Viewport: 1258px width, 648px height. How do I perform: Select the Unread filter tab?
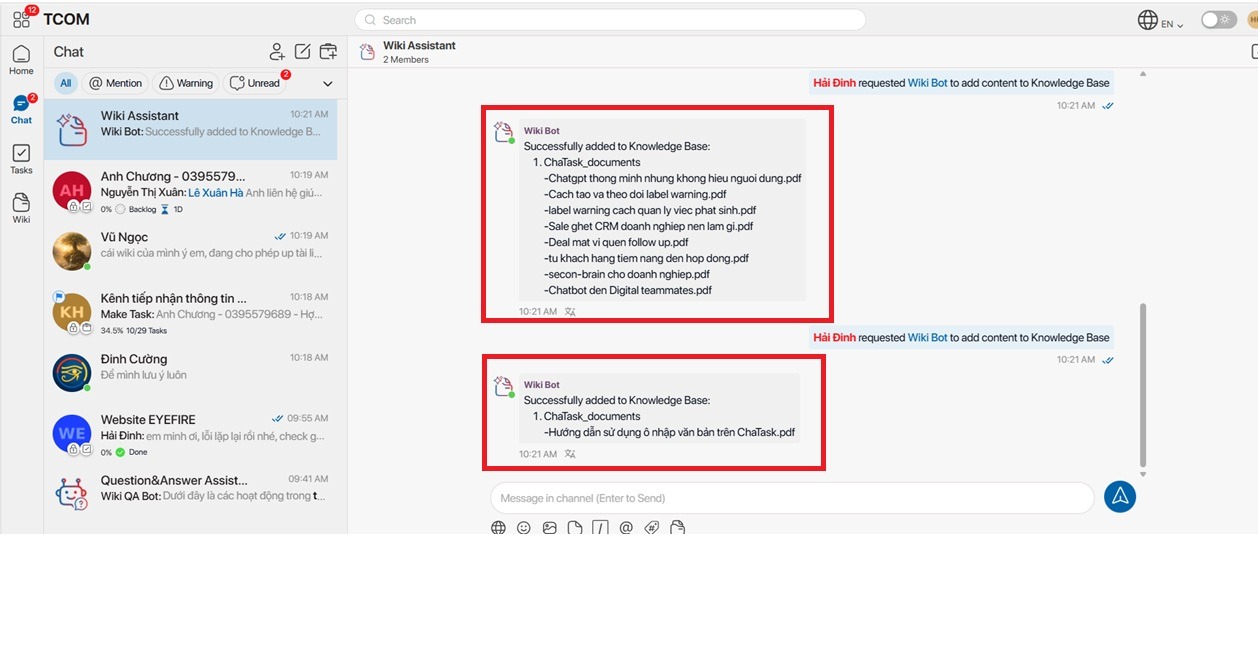[x=255, y=83]
